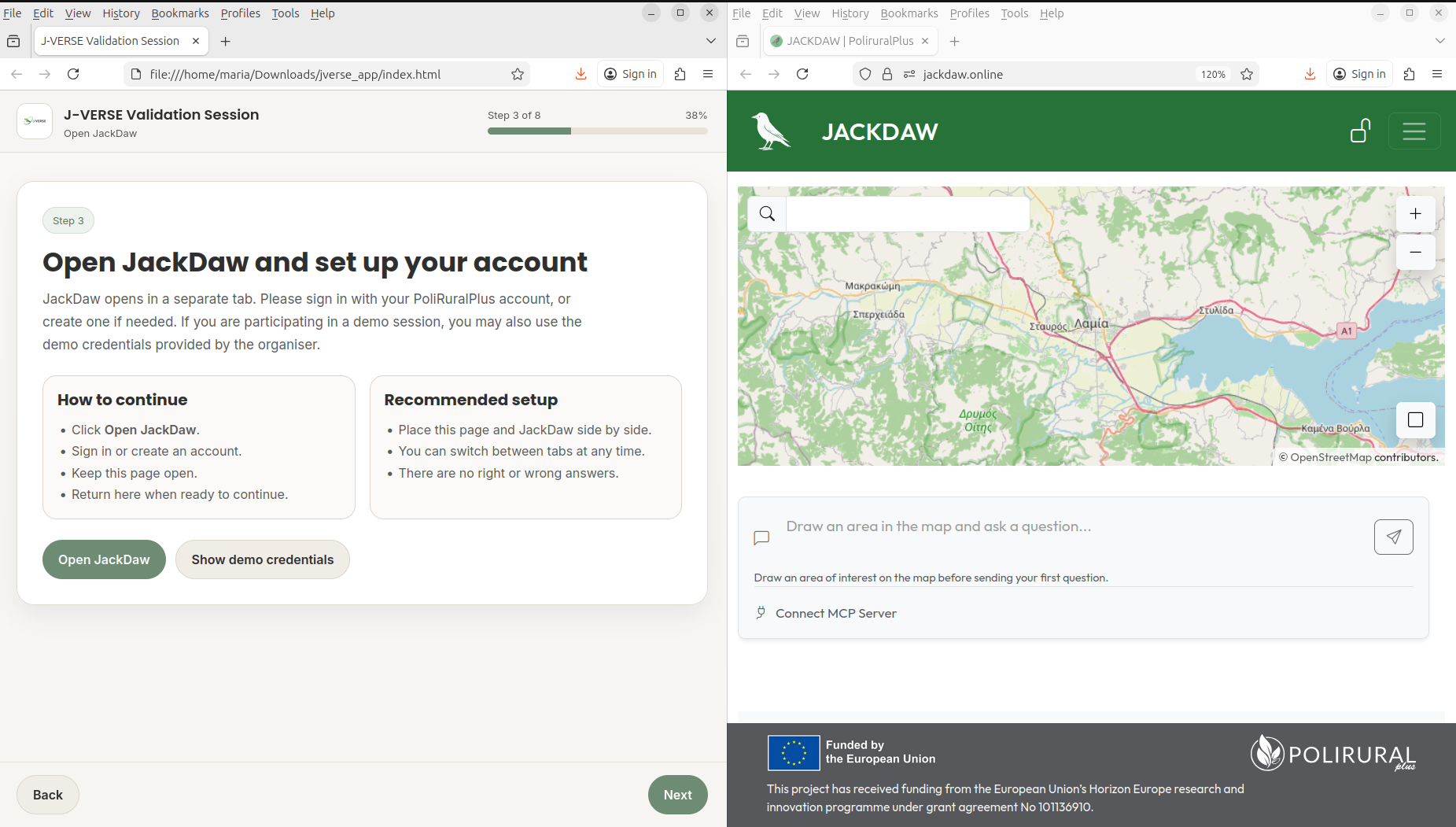Click the Back button at the page bottom
Image resolution: width=1456 pixels, height=827 pixels.
tap(48, 795)
